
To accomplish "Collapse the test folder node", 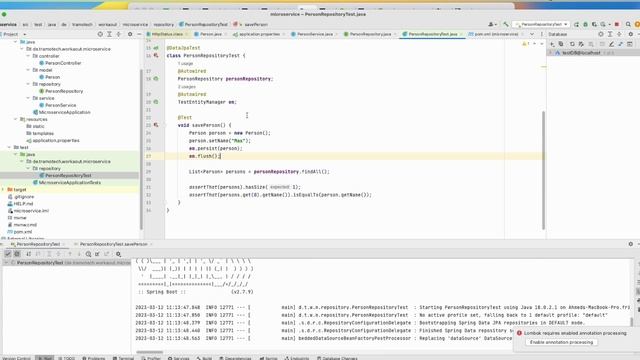I will pos(9,147).
